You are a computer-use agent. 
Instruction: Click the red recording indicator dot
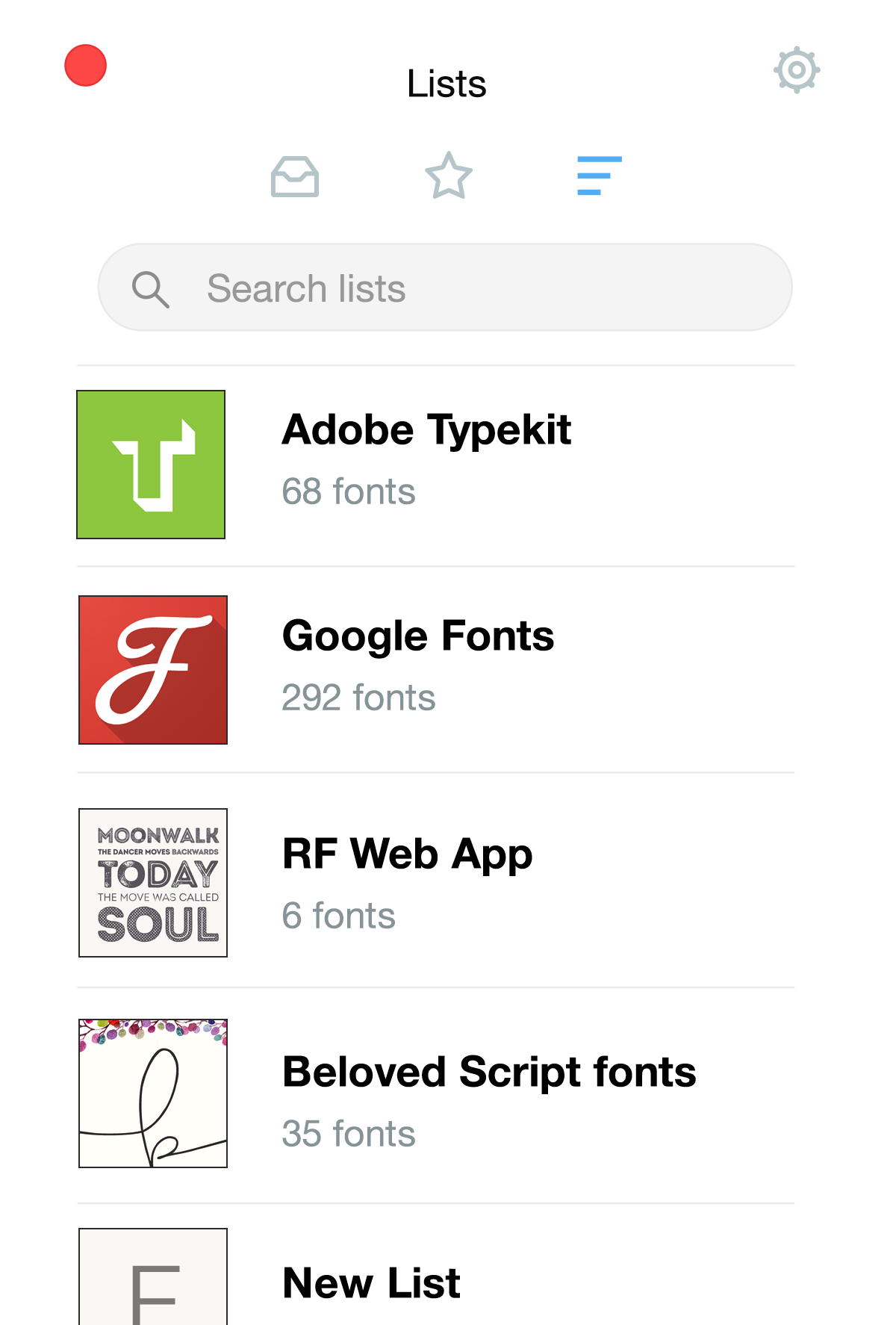point(84,66)
